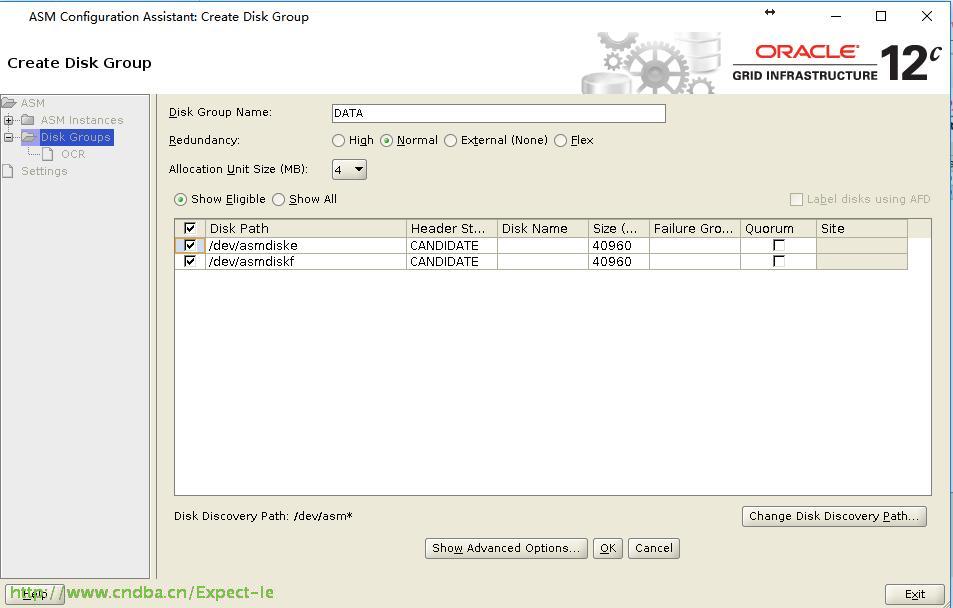Image resolution: width=953 pixels, height=608 pixels.
Task: Click Disk Name column header
Action: pyautogui.click(x=543, y=228)
